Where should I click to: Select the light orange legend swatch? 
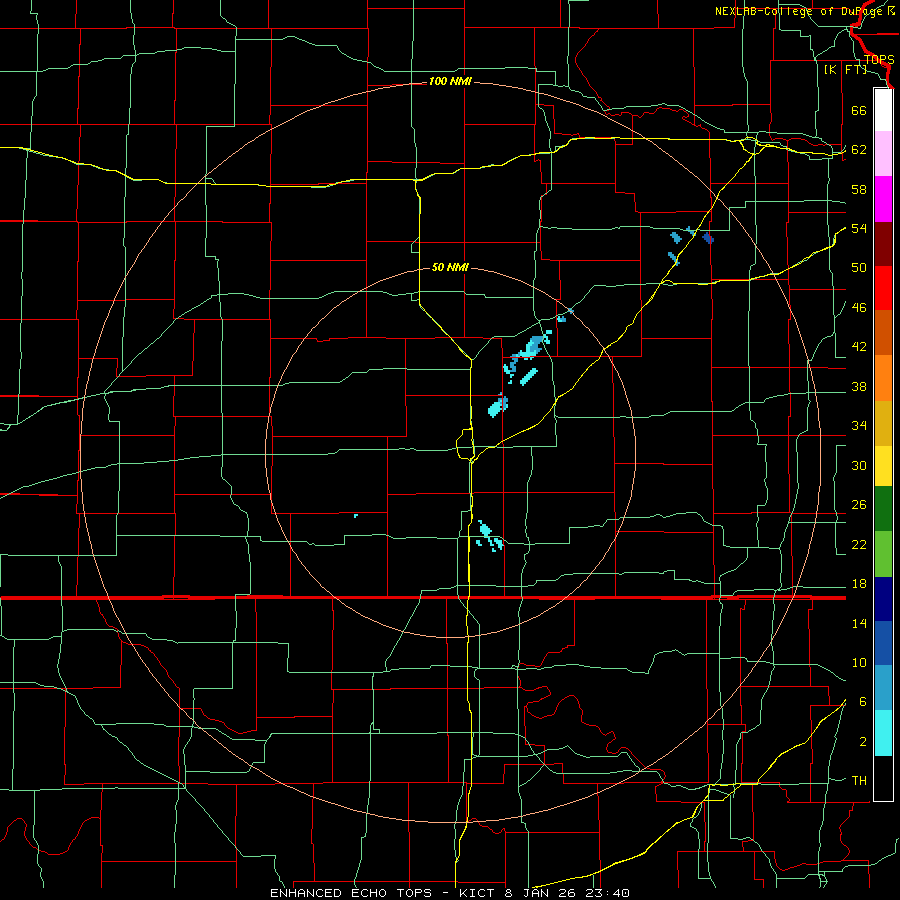(883, 378)
